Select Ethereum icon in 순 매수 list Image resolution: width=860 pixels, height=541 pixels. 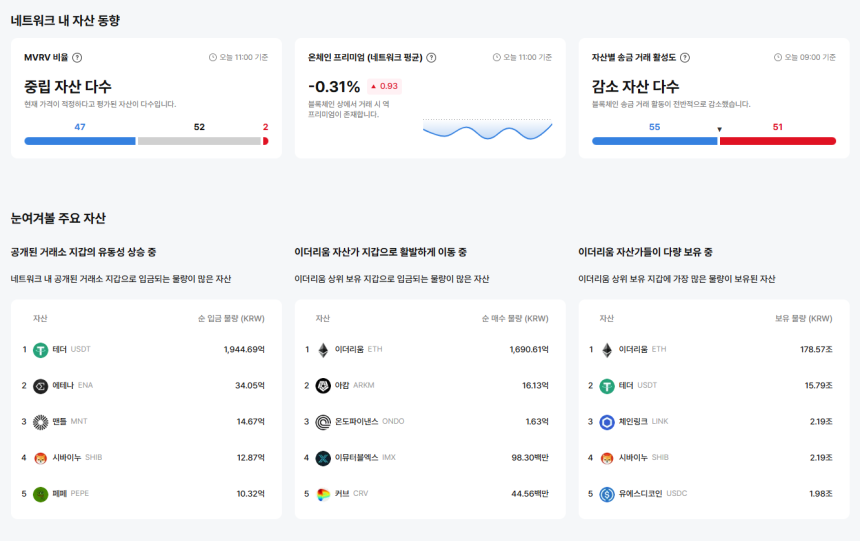[323, 350]
